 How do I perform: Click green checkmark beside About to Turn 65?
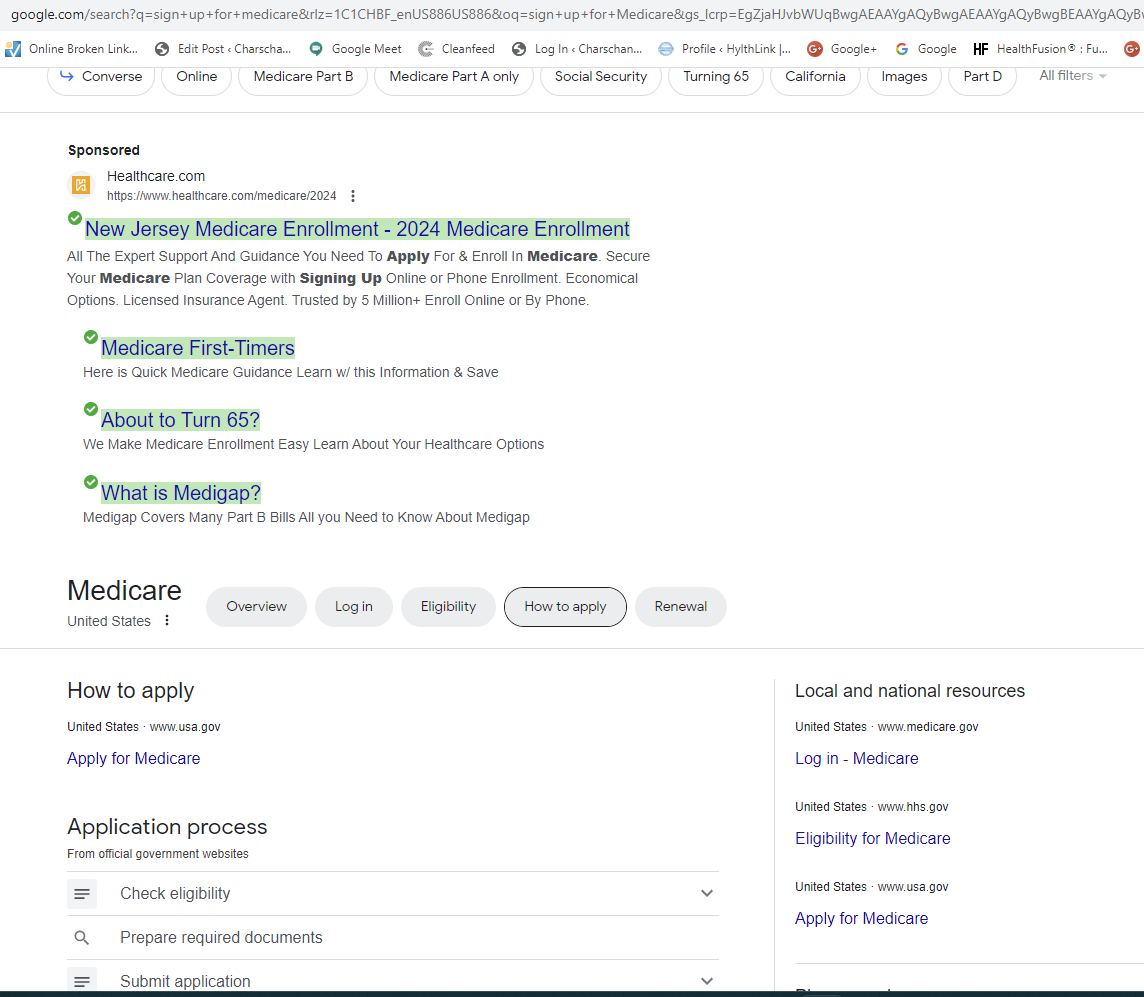90,409
